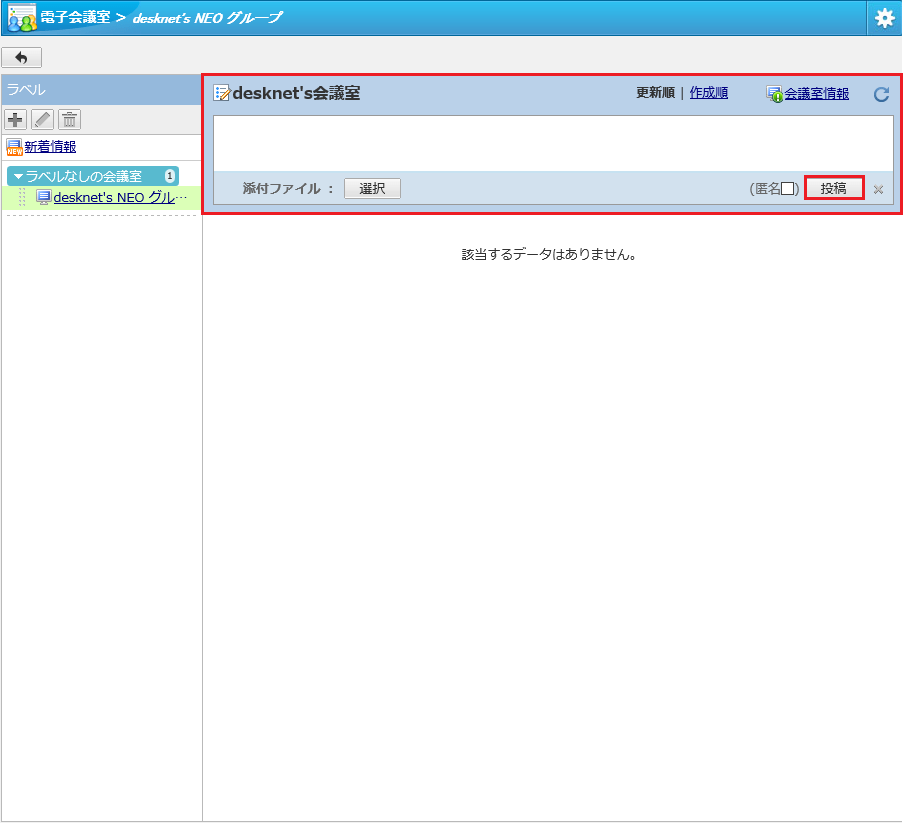Sort posts by 作成順
Image resolution: width=903 pixels, height=827 pixels.
pyautogui.click(x=708, y=93)
